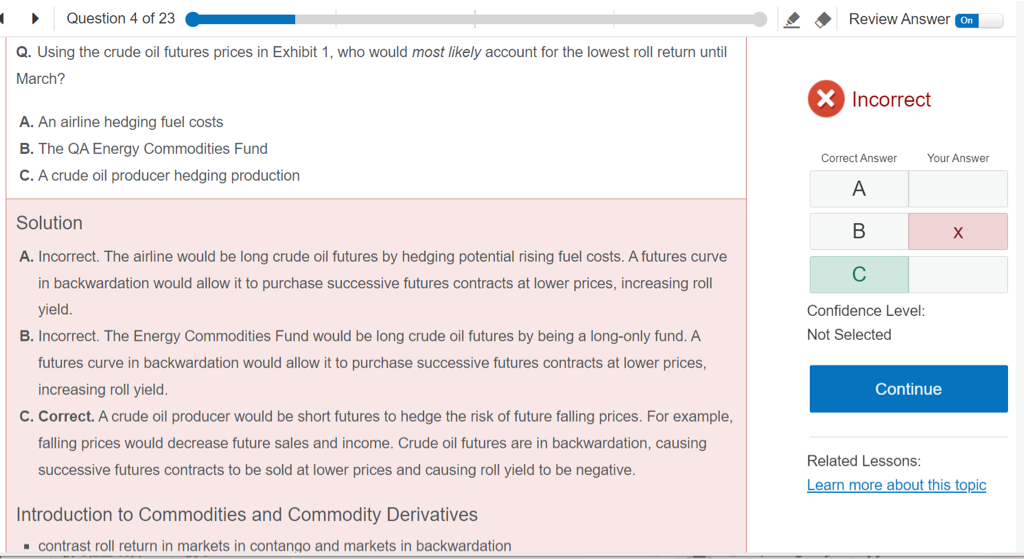Toggle the Review Answer switch
Screen dimensions: 1024x559
pyautogui.click(x=978, y=20)
